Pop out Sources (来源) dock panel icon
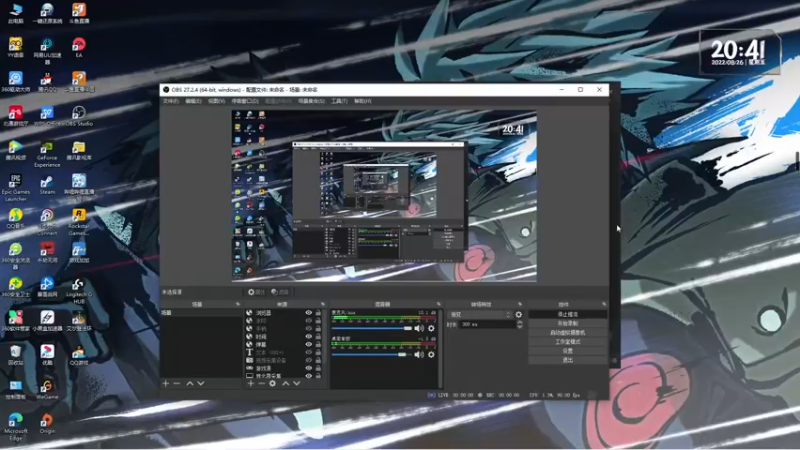Viewport: 800px width, 450px height. coord(322,304)
